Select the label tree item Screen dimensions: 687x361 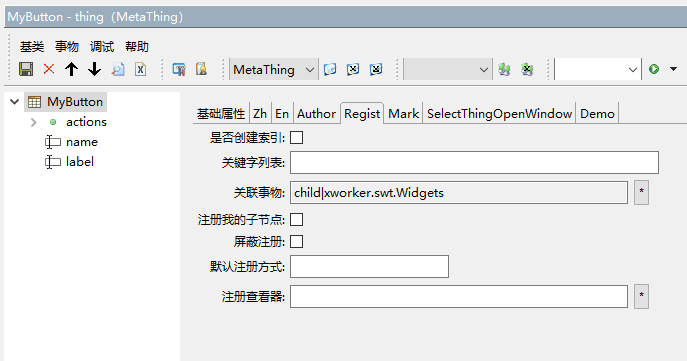(80, 162)
